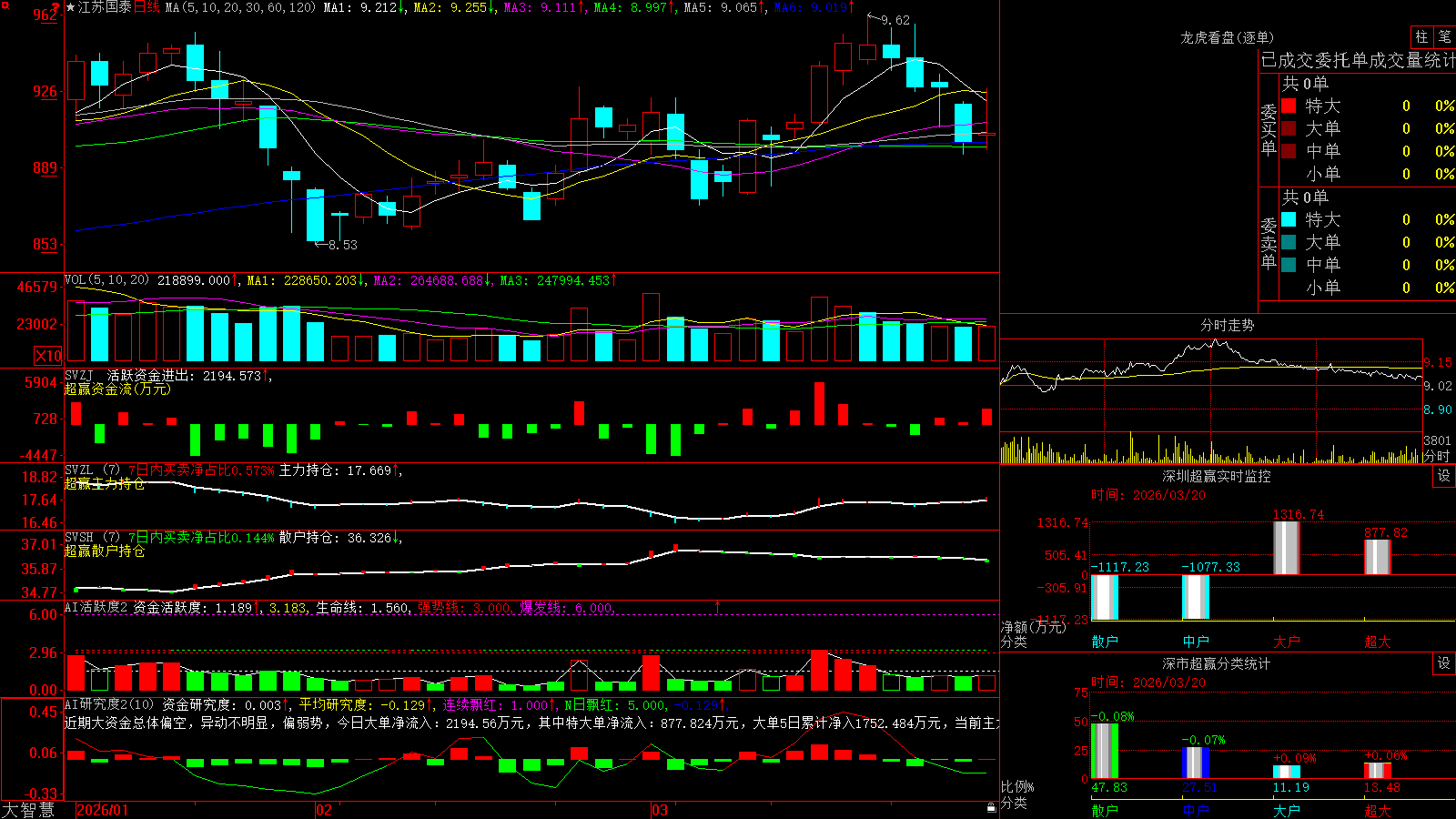This screenshot has width=1456, height=819.
Task: Click the 超赢主力持仓 label
Action: 105,483
